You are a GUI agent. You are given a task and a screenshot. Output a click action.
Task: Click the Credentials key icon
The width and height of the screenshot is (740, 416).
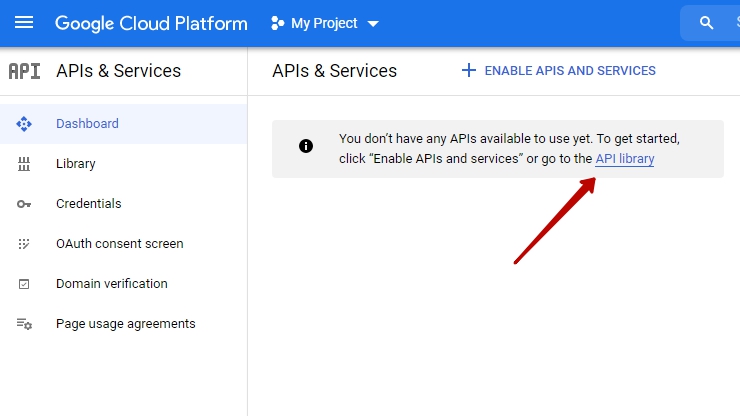click(24, 204)
